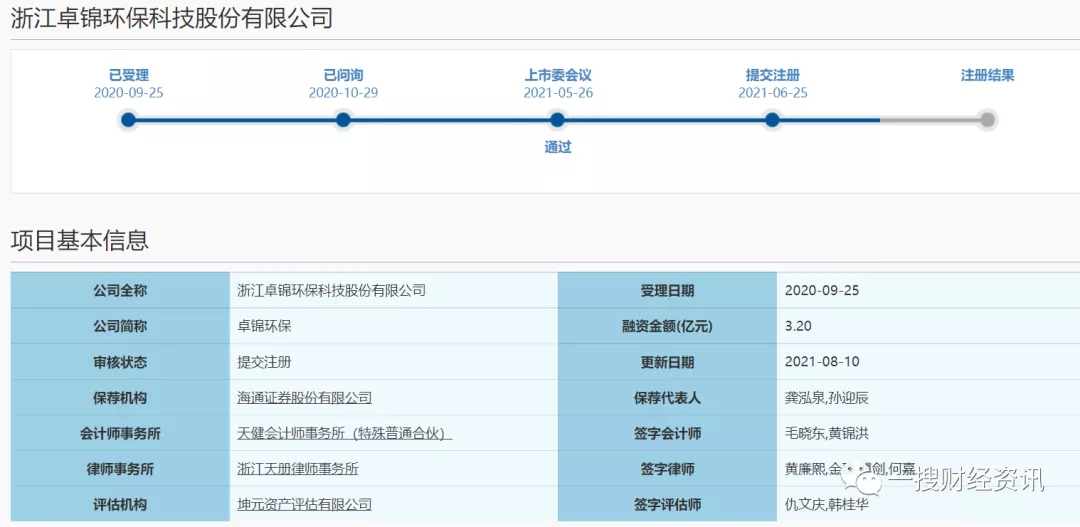This screenshot has height=527, width=1080.
Task: Click the 上市委会议 timeline dot
Action: coord(558,120)
